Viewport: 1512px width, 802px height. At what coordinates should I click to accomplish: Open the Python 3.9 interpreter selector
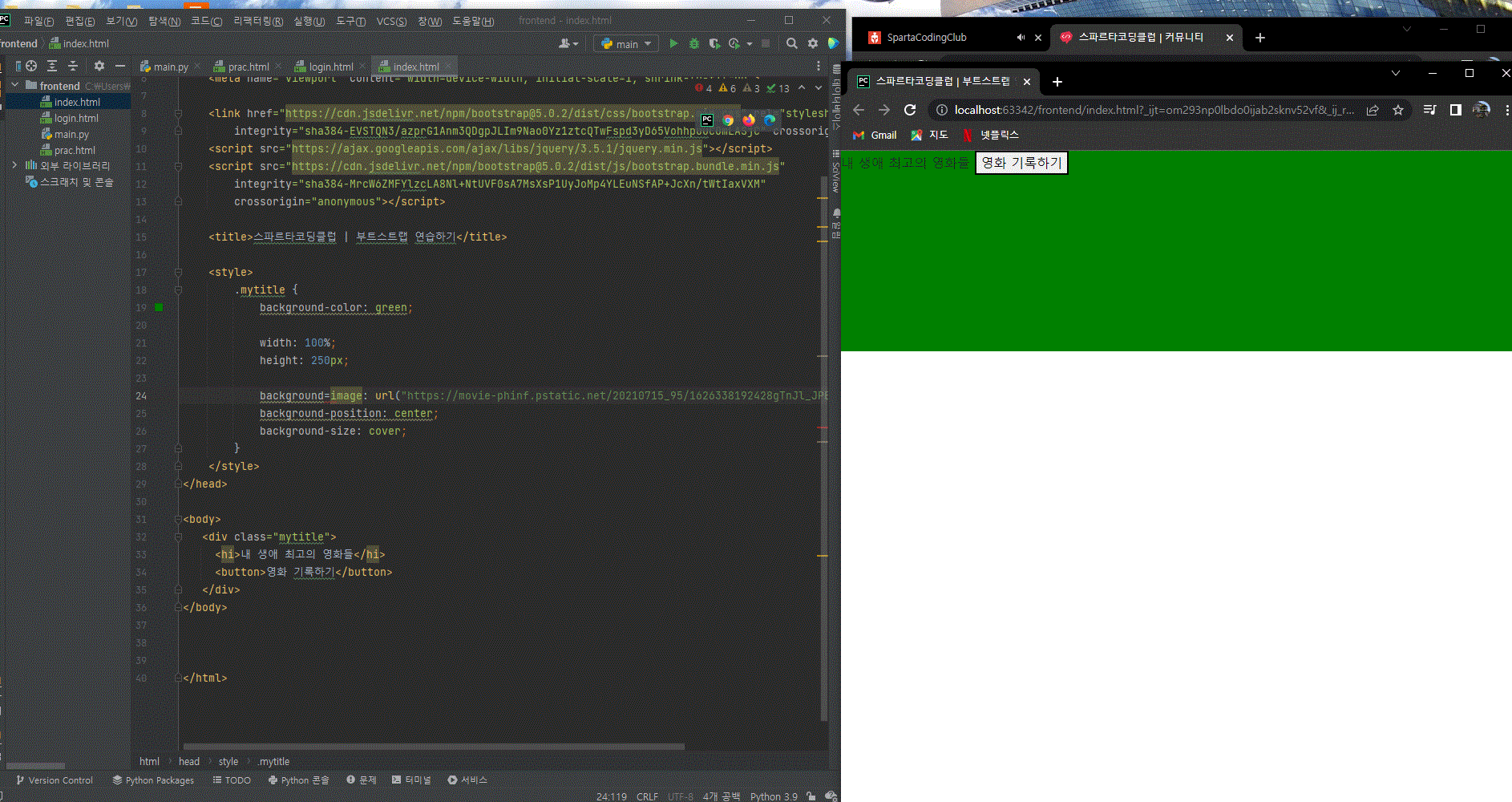point(774,796)
